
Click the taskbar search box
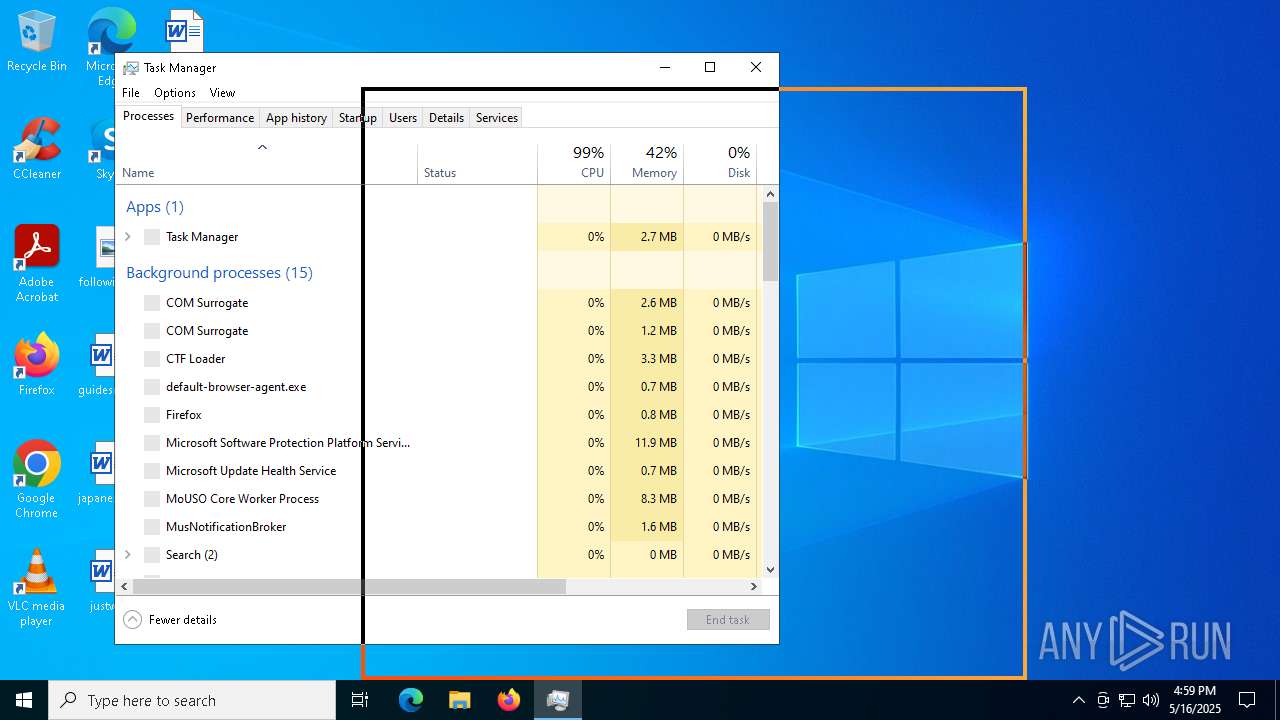[192, 700]
